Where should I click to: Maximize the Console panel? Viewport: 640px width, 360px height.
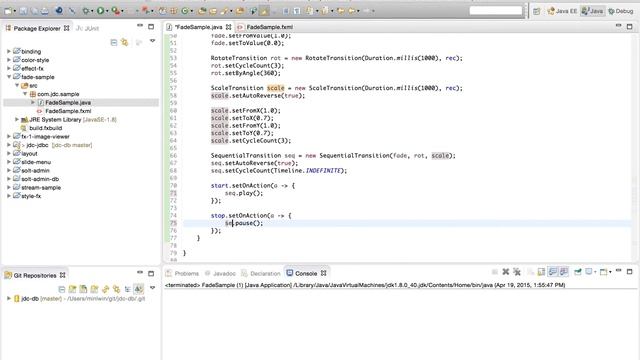(629, 271)
